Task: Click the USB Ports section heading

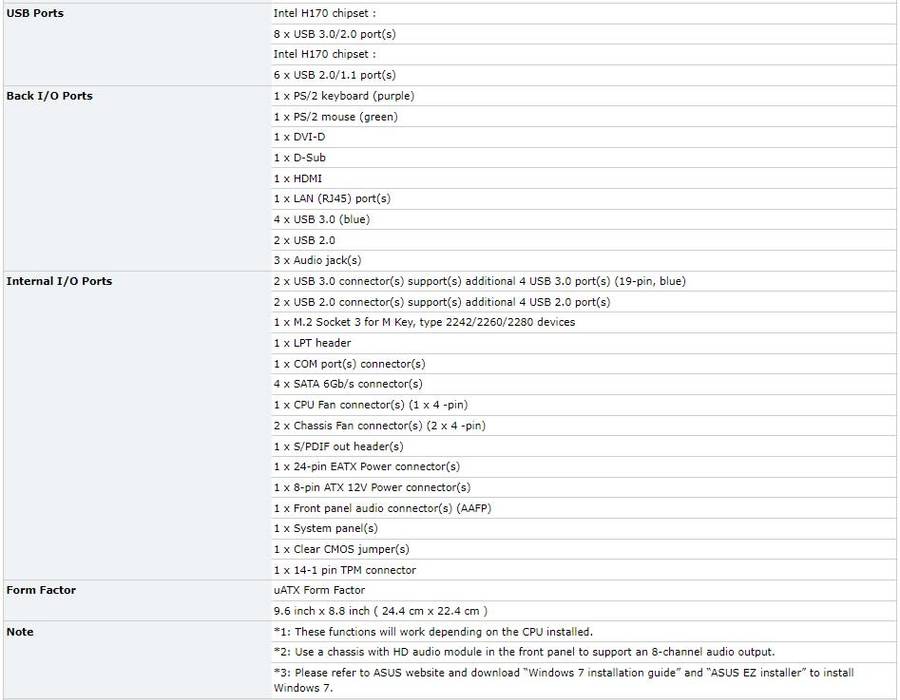Action: [35, 13]
